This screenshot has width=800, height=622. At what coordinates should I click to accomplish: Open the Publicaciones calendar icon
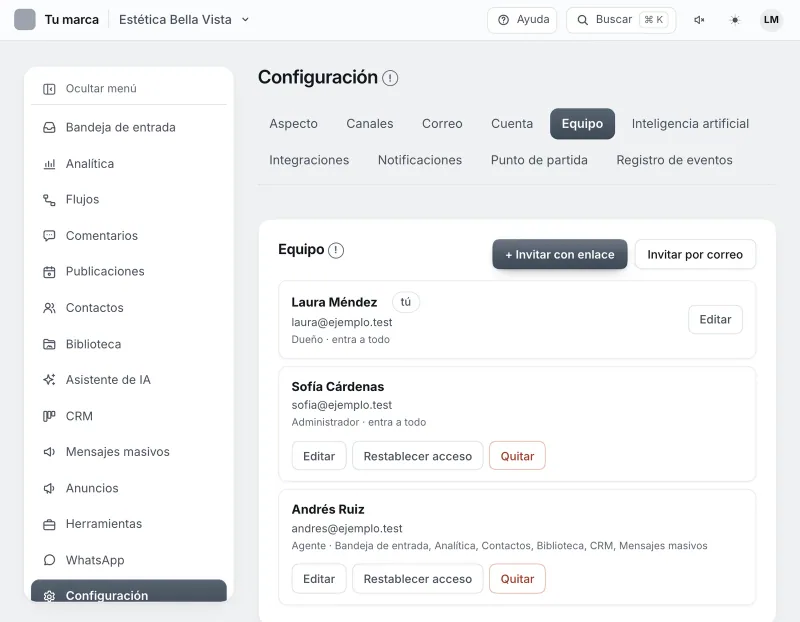[x=49, y=272]
